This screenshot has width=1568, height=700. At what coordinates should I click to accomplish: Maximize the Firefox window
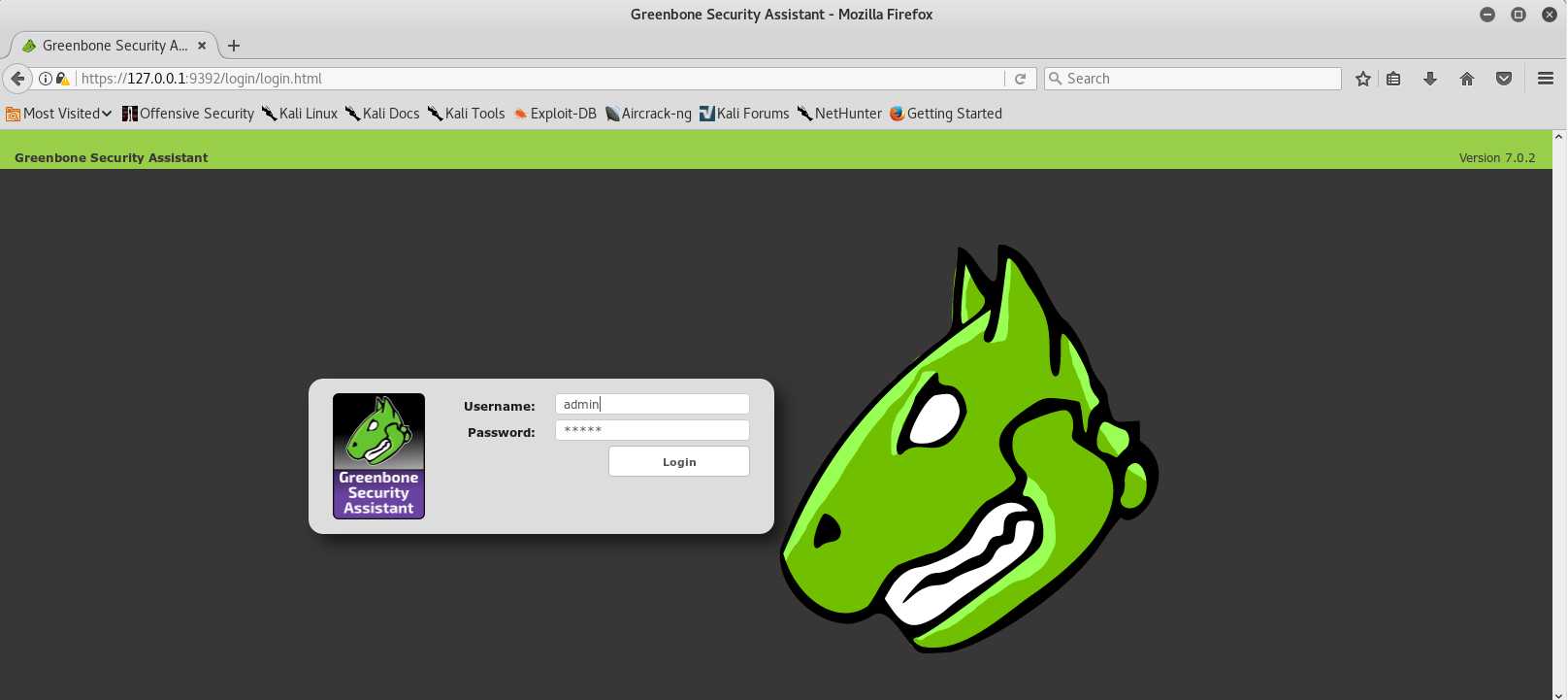(1519, 15)
